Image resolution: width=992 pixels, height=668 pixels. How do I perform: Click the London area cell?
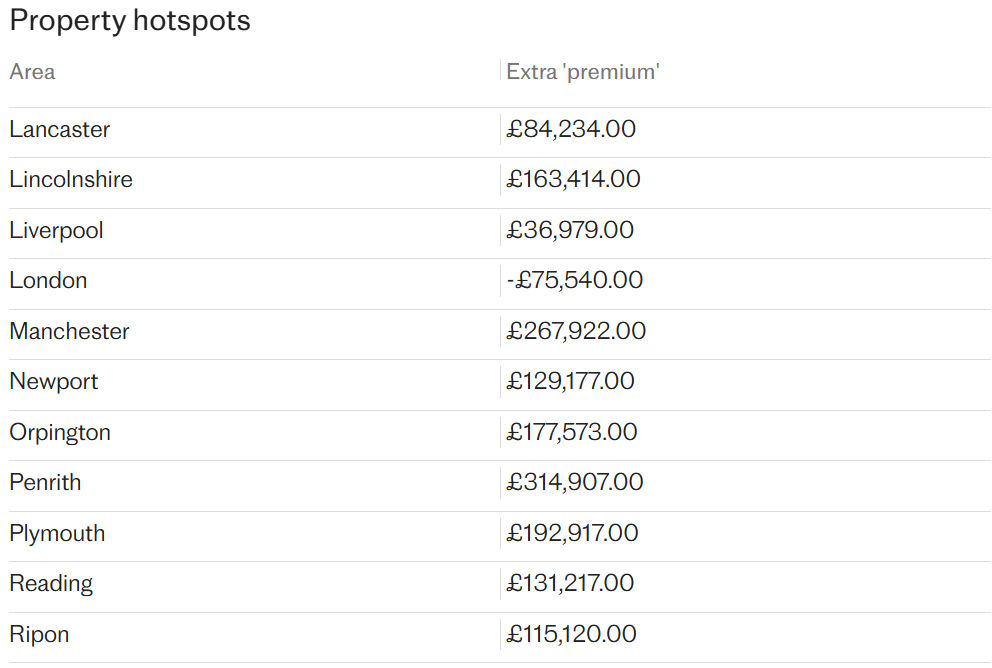[x=48, y=281]
